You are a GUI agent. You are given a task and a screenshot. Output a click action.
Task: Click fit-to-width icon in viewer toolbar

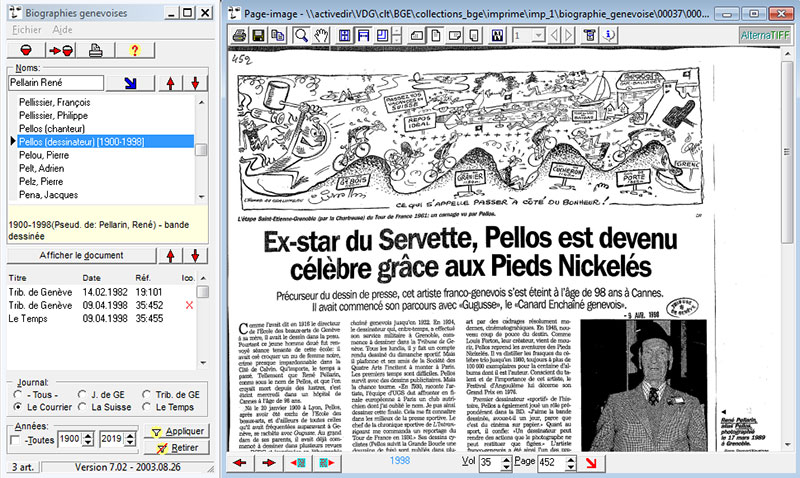(x=363, y=35)
